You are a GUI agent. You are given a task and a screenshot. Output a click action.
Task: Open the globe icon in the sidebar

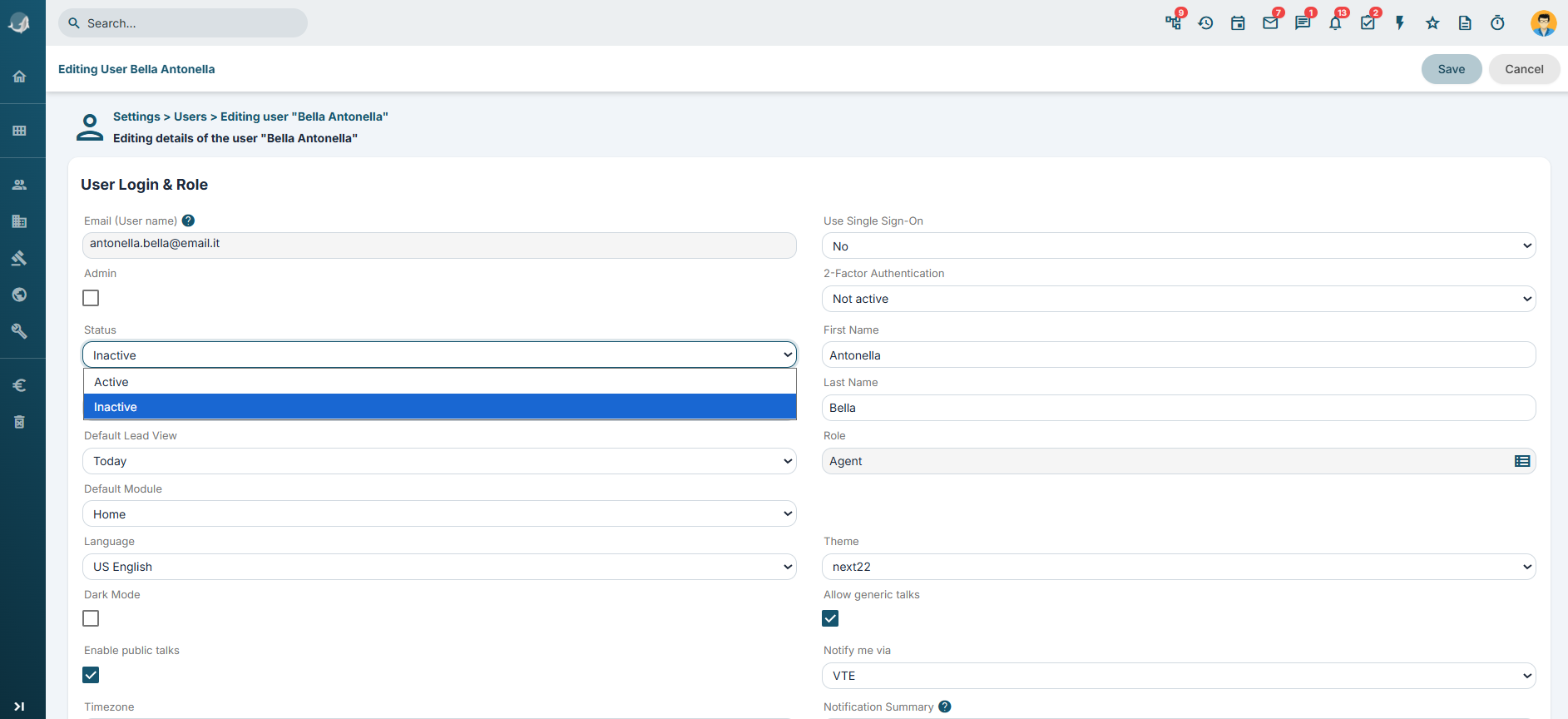tap(19, 295)
